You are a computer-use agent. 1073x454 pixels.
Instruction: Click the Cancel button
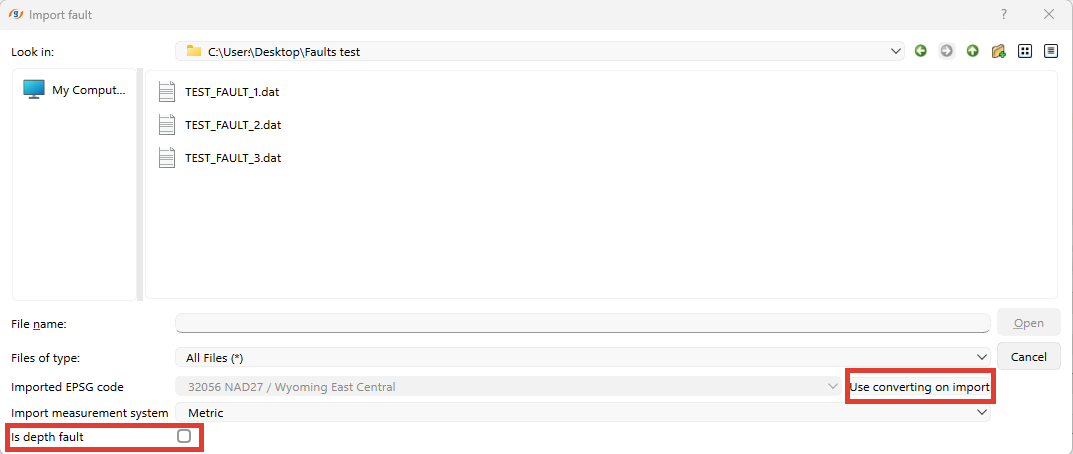tap(1028, 357)
